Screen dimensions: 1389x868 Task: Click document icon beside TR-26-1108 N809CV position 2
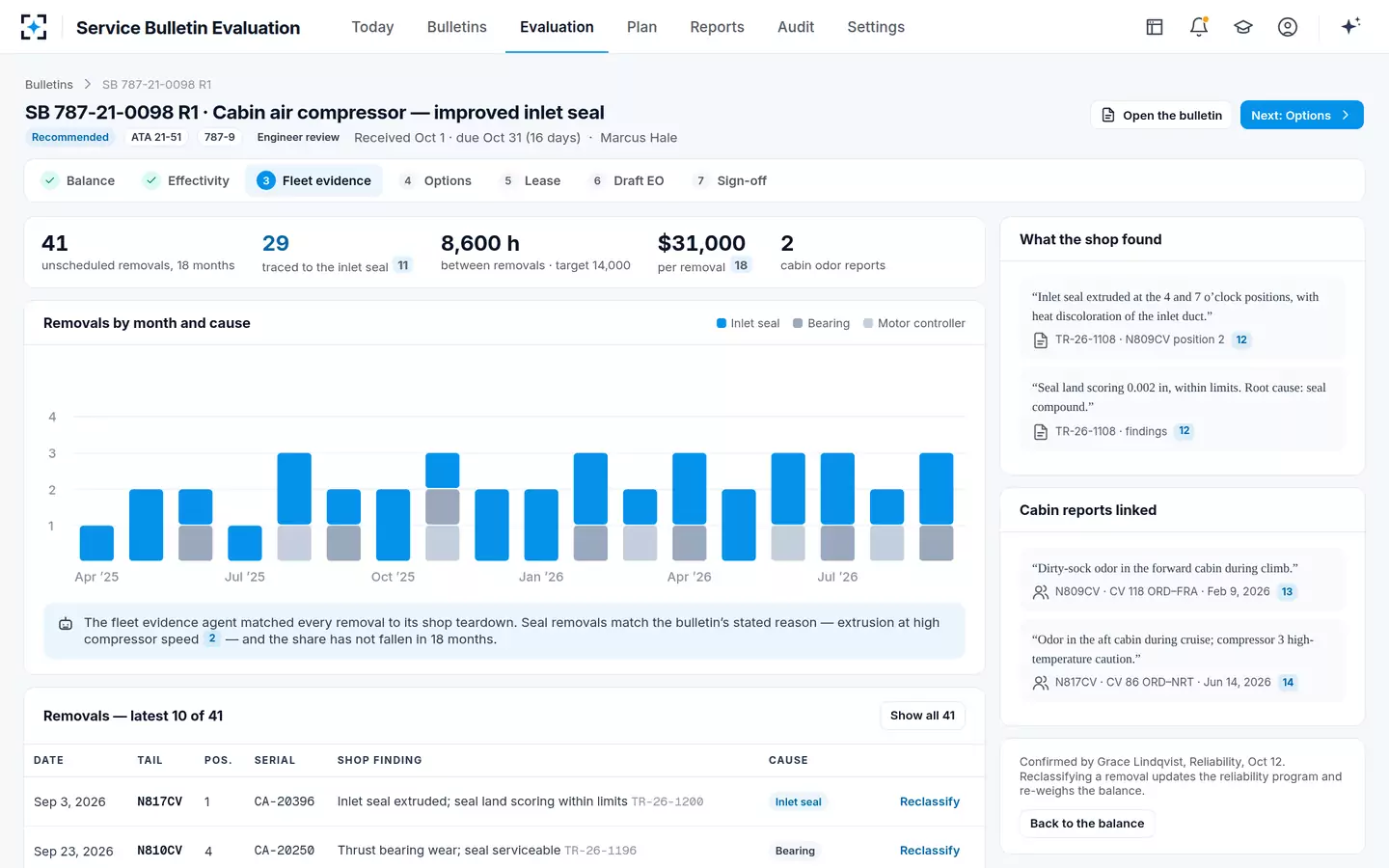(x=1041, y=340)
